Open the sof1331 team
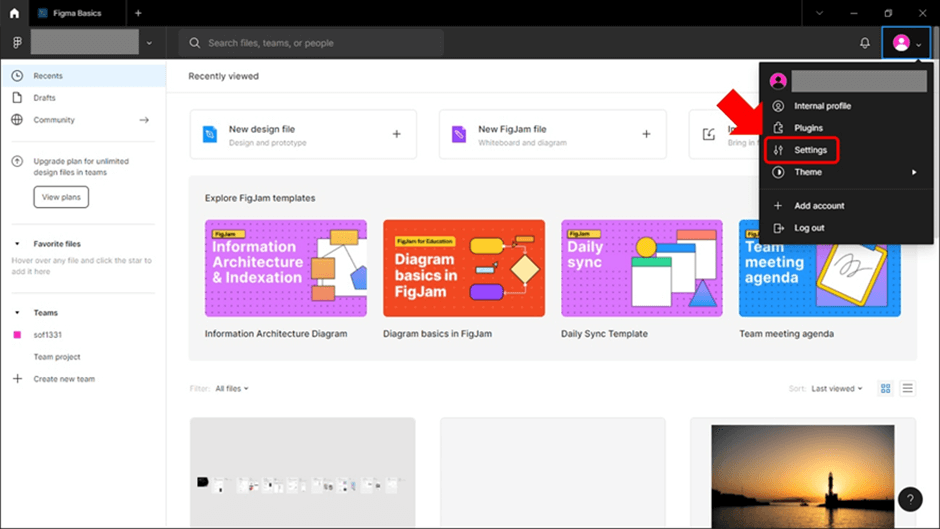940x529 pixels. pyautogui.click(x=47, y=335)
